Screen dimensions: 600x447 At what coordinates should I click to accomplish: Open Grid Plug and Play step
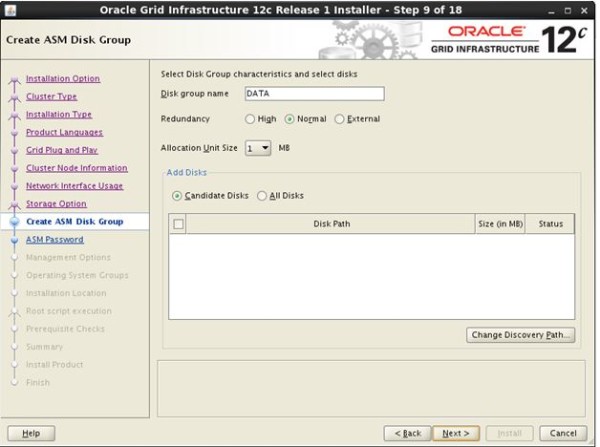click(62, 150)
